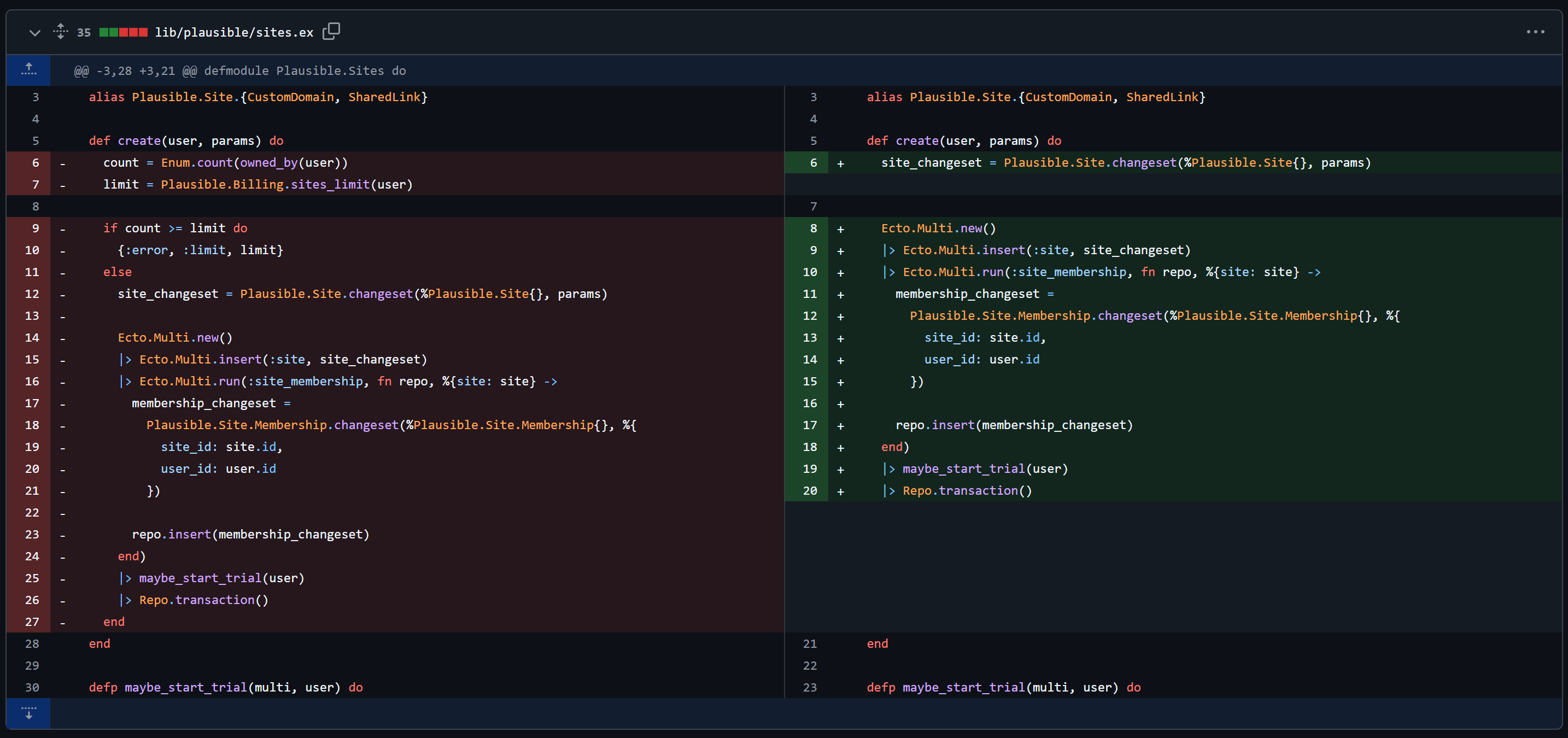Click added line 20 'Repo.transaction()'
1568x738 pixels.
(x=957, y=490)
